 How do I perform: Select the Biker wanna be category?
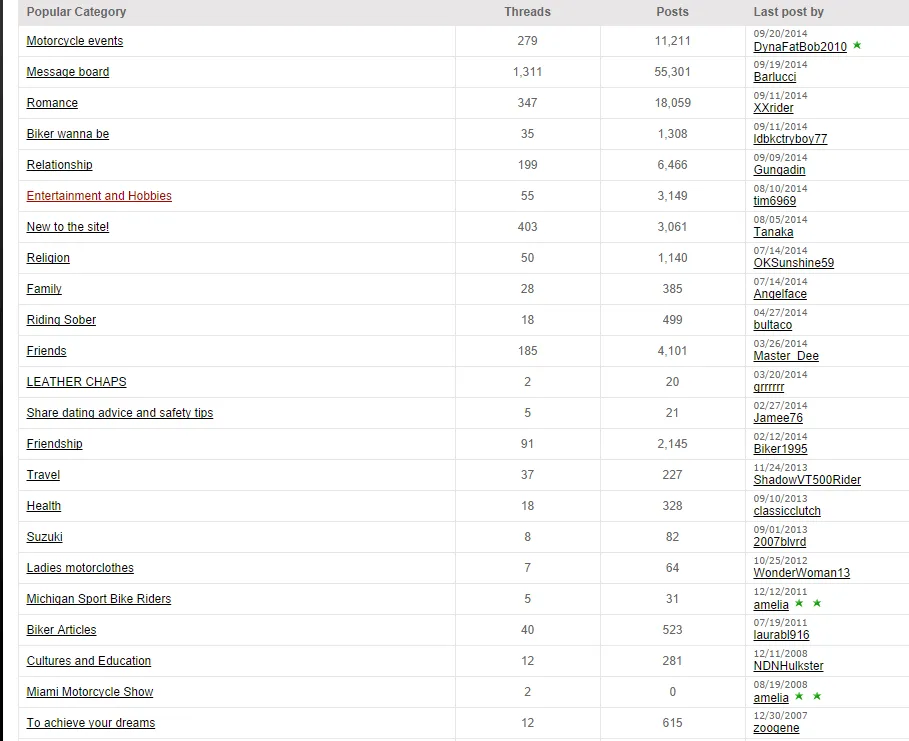[68, 134]
